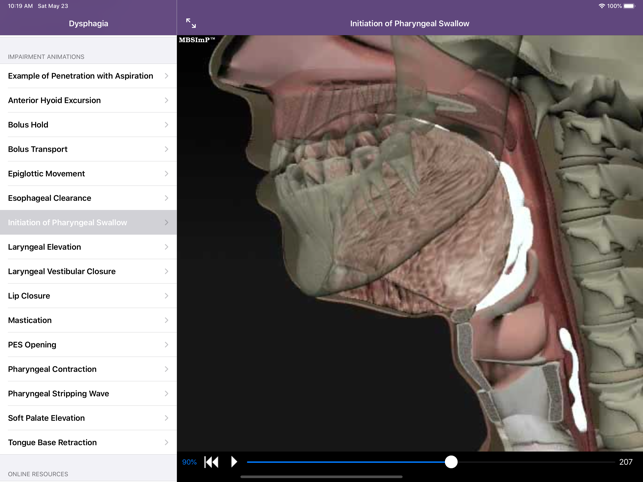Click the 90% playback speed indicator
The width and height of the screenshot is (643, 482).
(x=189, y=462)
